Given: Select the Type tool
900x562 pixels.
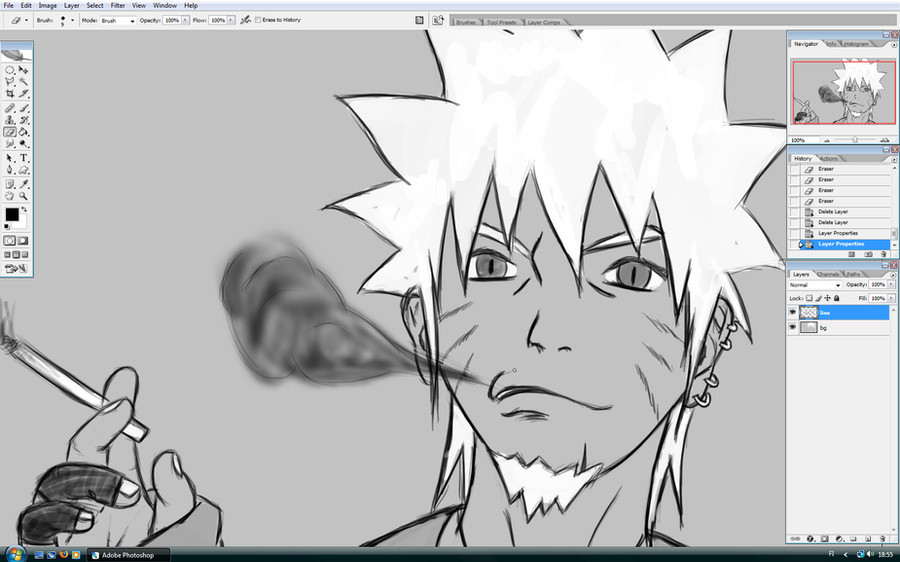Looking at the screenshot, I should tap(24, 158).
